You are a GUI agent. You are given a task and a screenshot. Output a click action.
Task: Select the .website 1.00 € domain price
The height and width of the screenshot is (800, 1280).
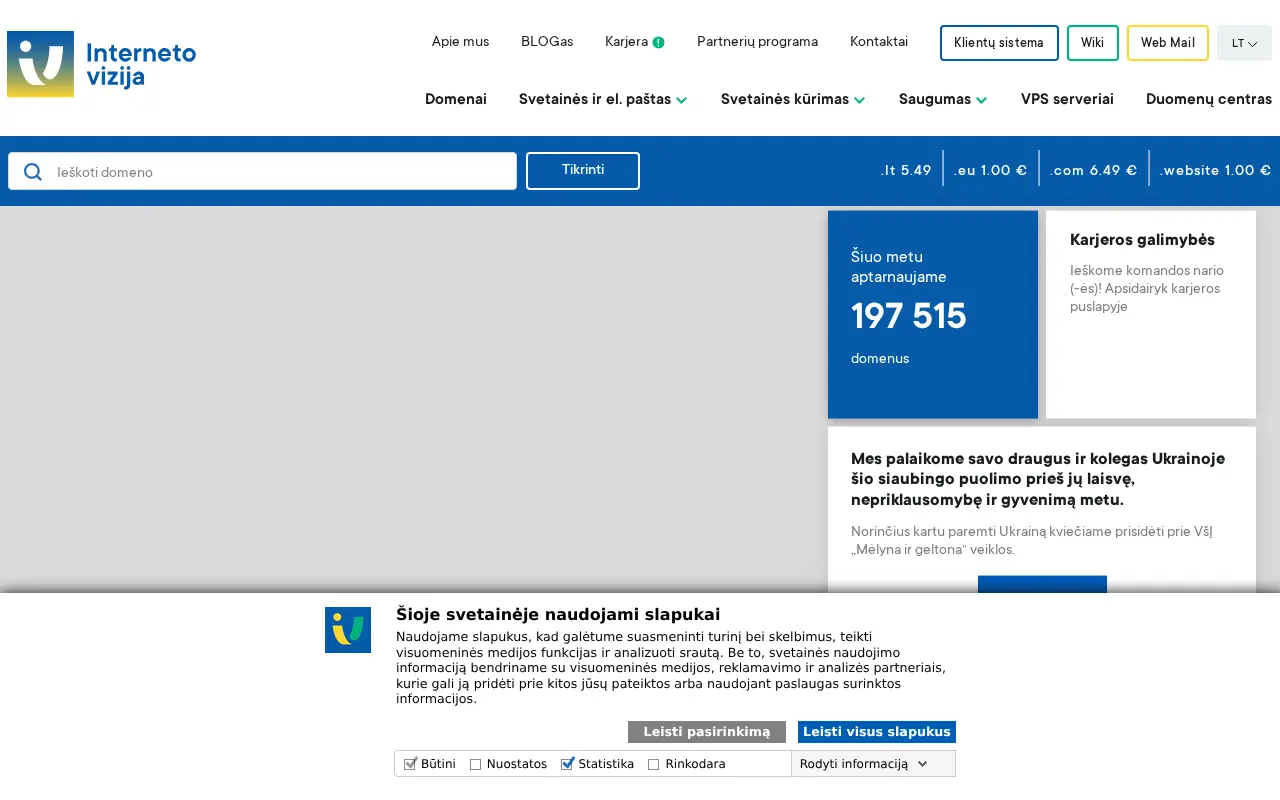(x=1216, y=170)
